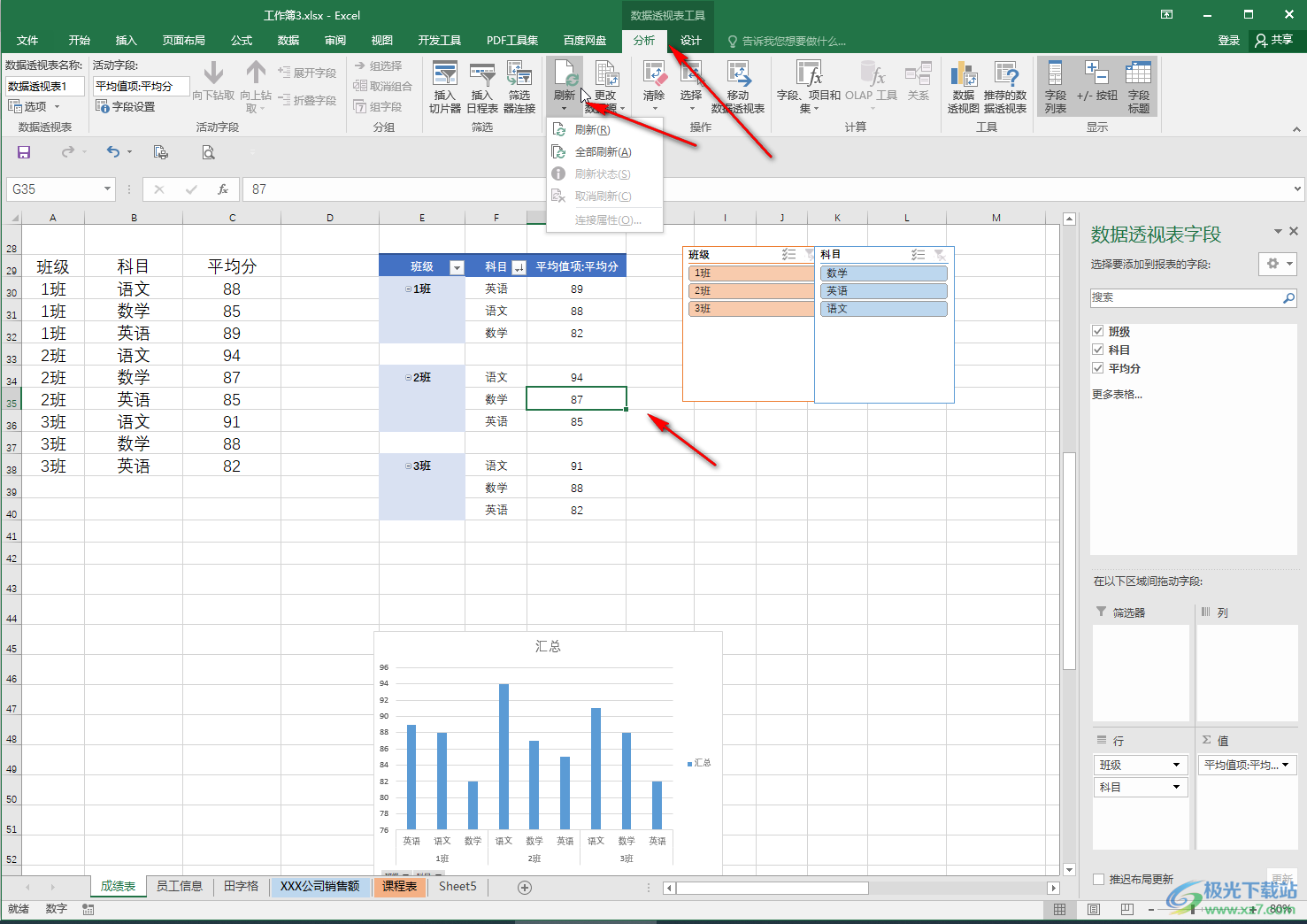This screenshot has height=924, width=1307.
Task: Click the Filter Connections icon
Action: [519, 87]
